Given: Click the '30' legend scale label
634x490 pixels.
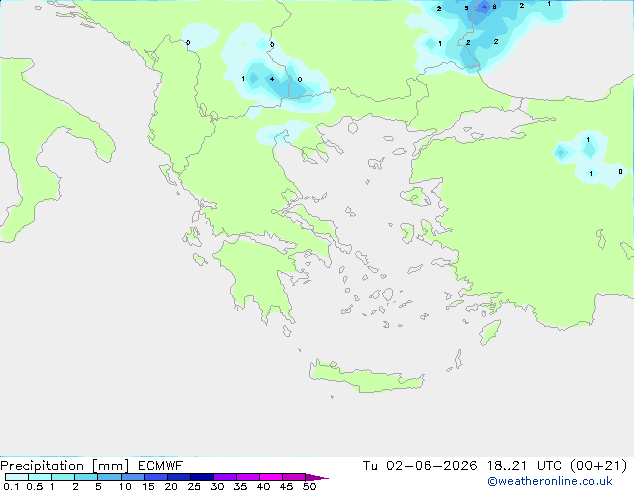Looking at the screenshot, I should pyautogui.click(x=217, y=486).
